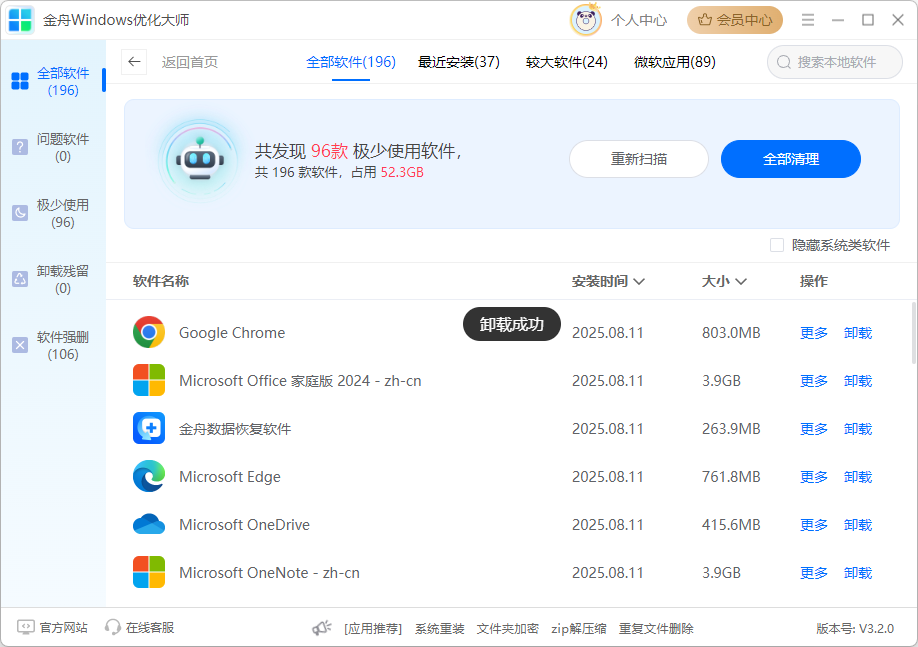The width and height of the screenshot is (918, 647).
Task: Switch to 最近安装(37) tab
Action: 458,62
